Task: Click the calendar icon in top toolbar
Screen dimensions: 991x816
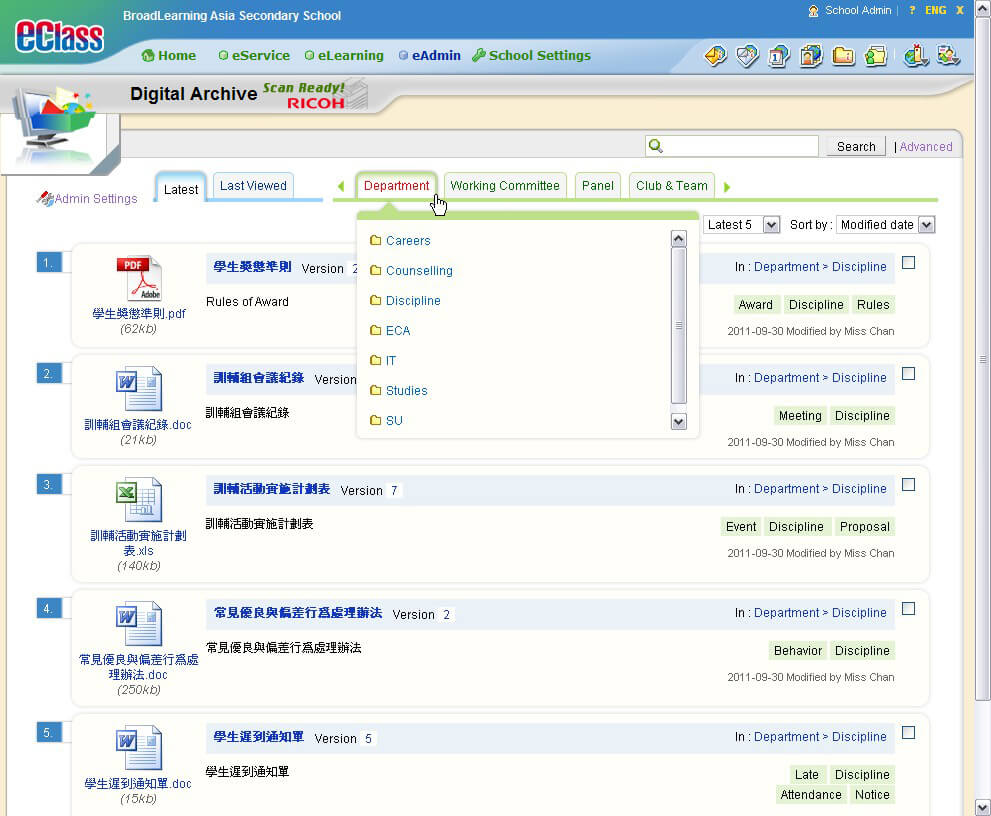Action: click(779, 56)
